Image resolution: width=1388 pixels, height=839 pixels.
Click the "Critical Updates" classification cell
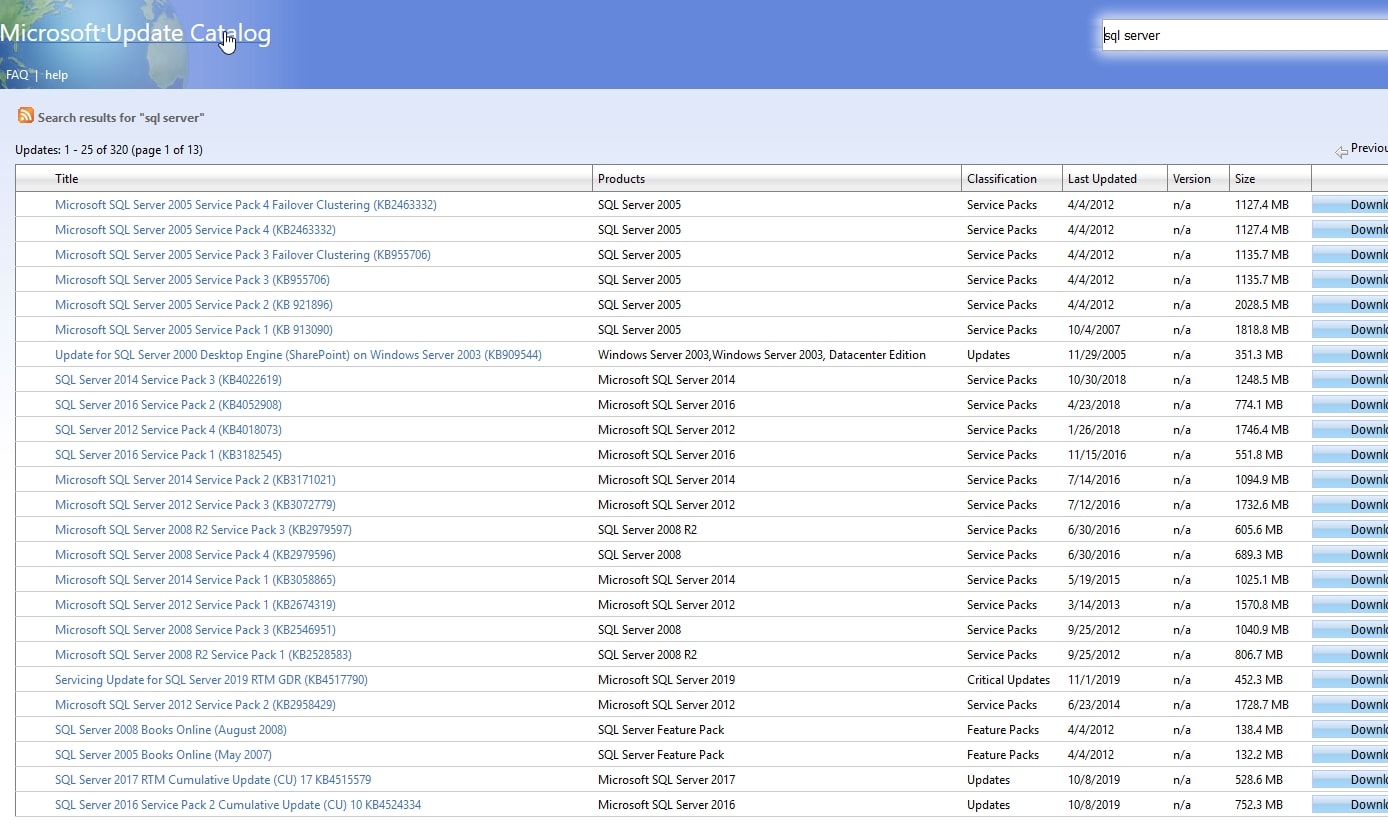point(1008,680)
